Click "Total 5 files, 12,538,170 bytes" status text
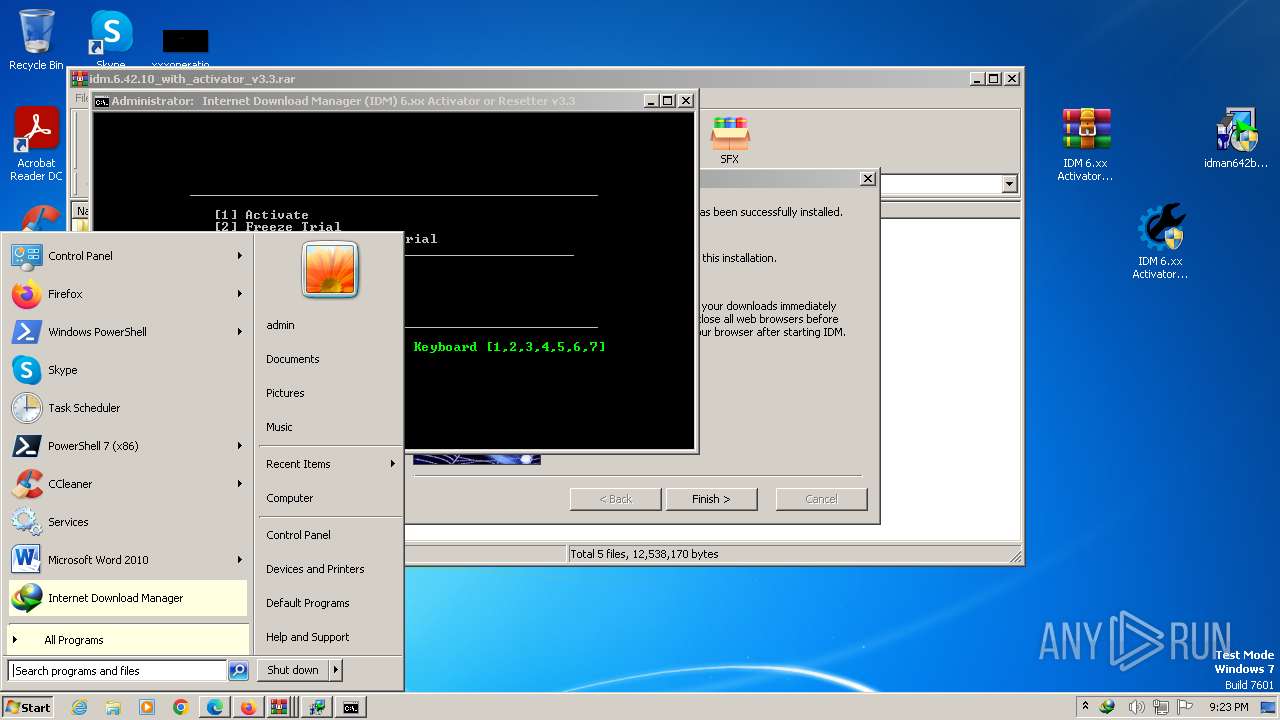The image size is (1280, 720). (644, 554)
